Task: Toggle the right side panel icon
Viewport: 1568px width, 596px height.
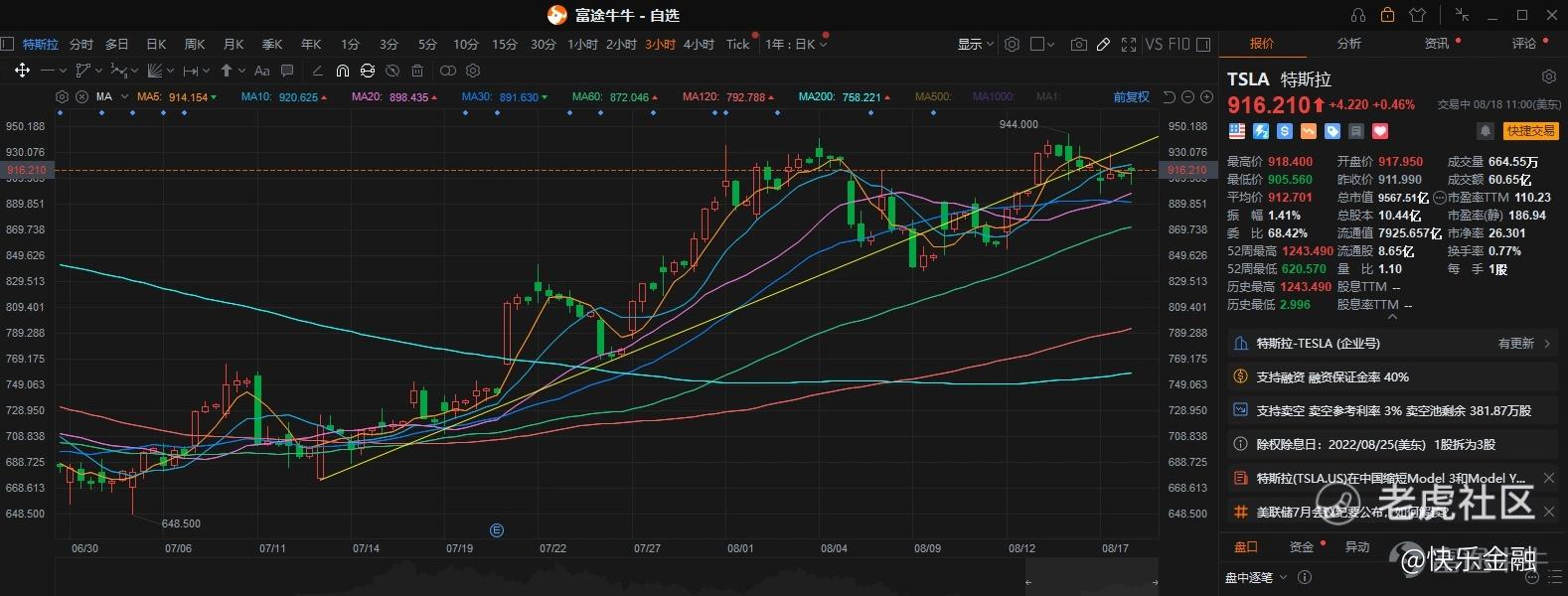Action: pos(1203,44)
